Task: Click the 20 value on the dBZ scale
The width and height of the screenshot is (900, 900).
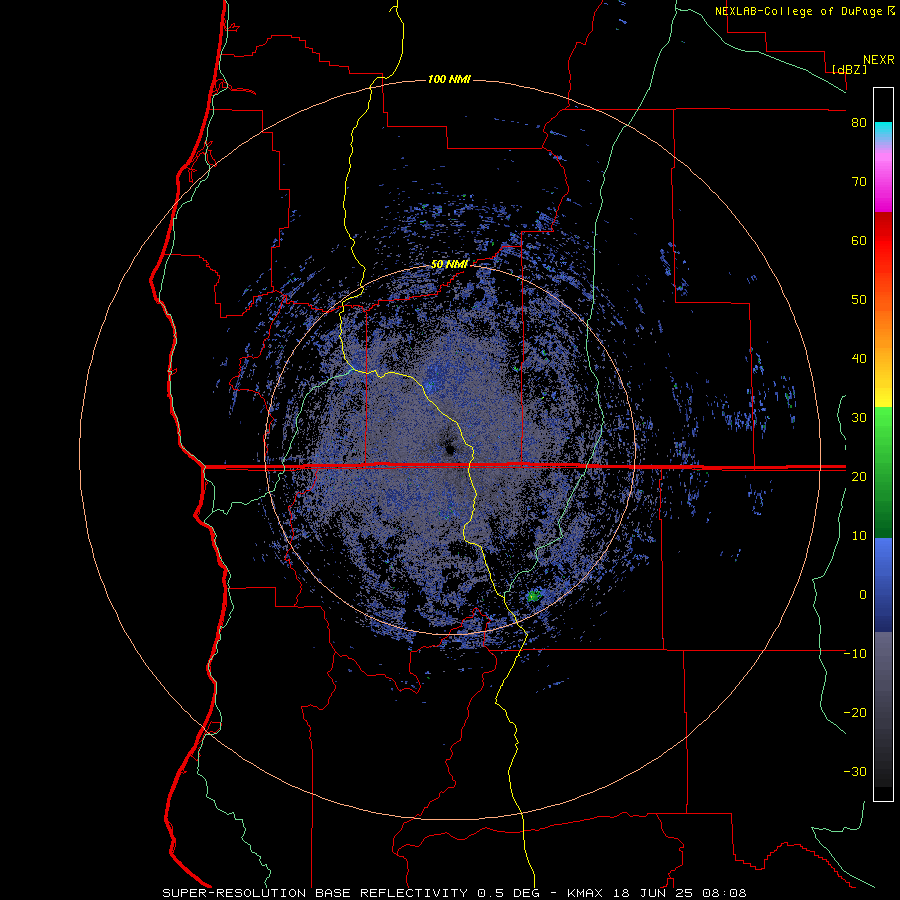Action: 859,476
